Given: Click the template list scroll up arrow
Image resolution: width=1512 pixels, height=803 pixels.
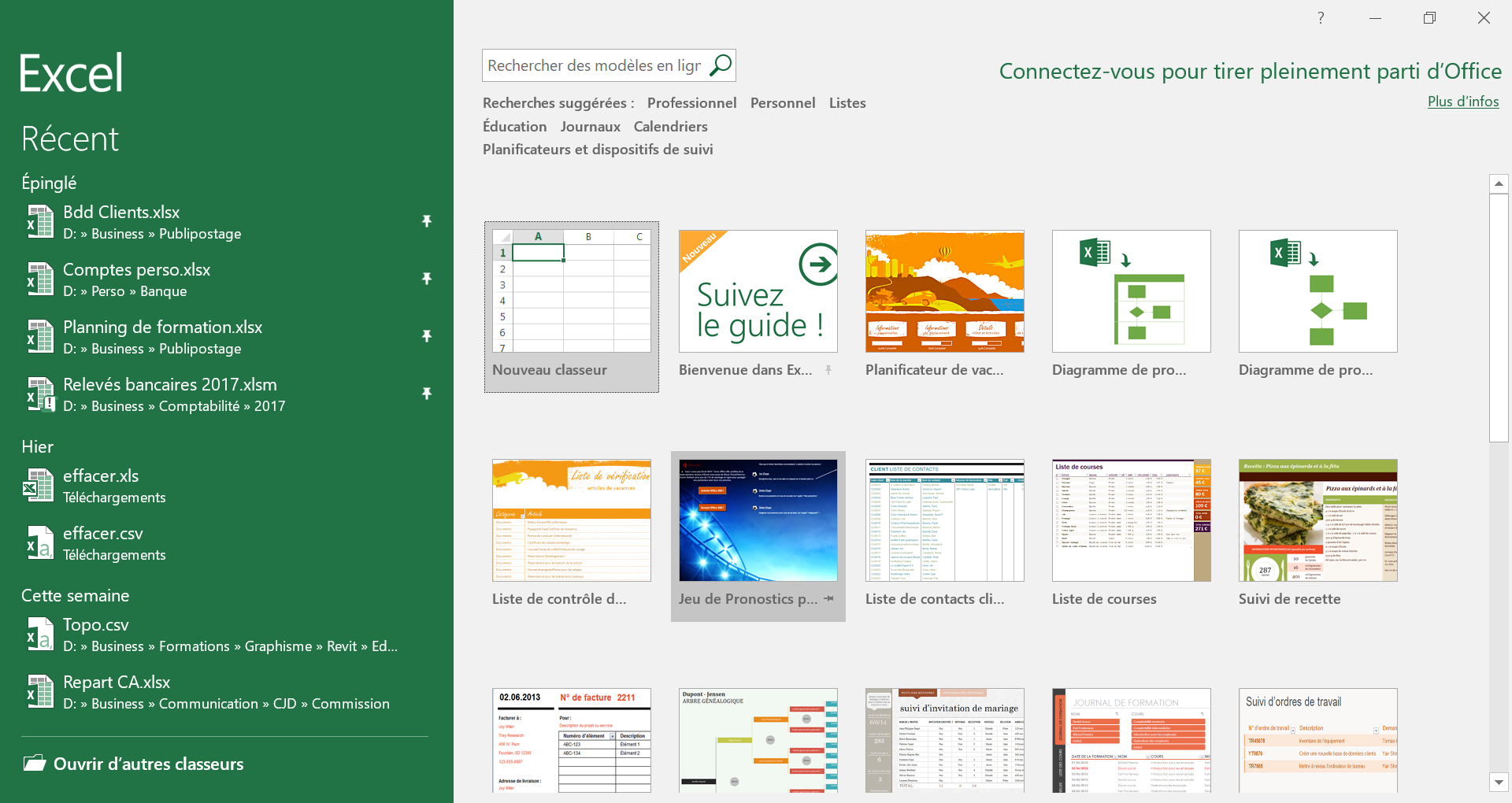Looking at the screenshot, I should coord(1499,183).
